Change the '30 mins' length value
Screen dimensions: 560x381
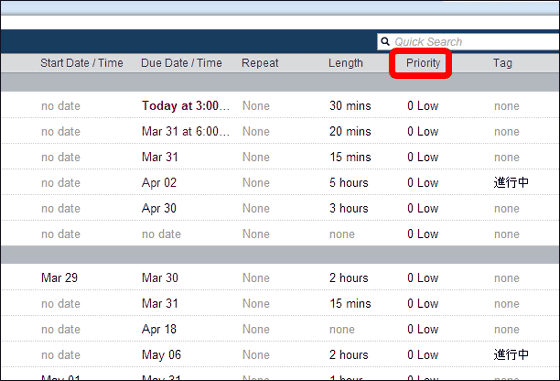(x=350, y=106)
